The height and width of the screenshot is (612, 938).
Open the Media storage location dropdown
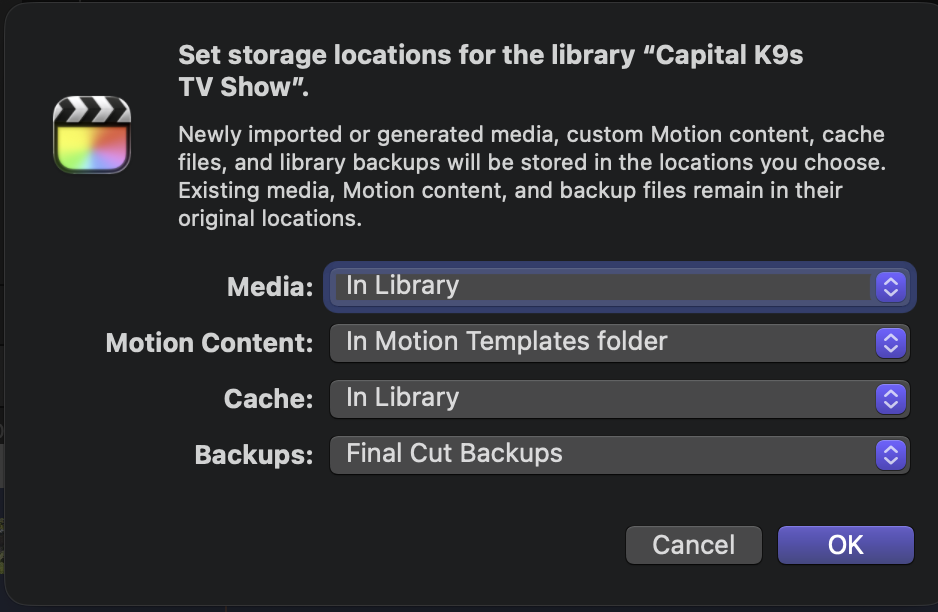(x=602, y=287)
